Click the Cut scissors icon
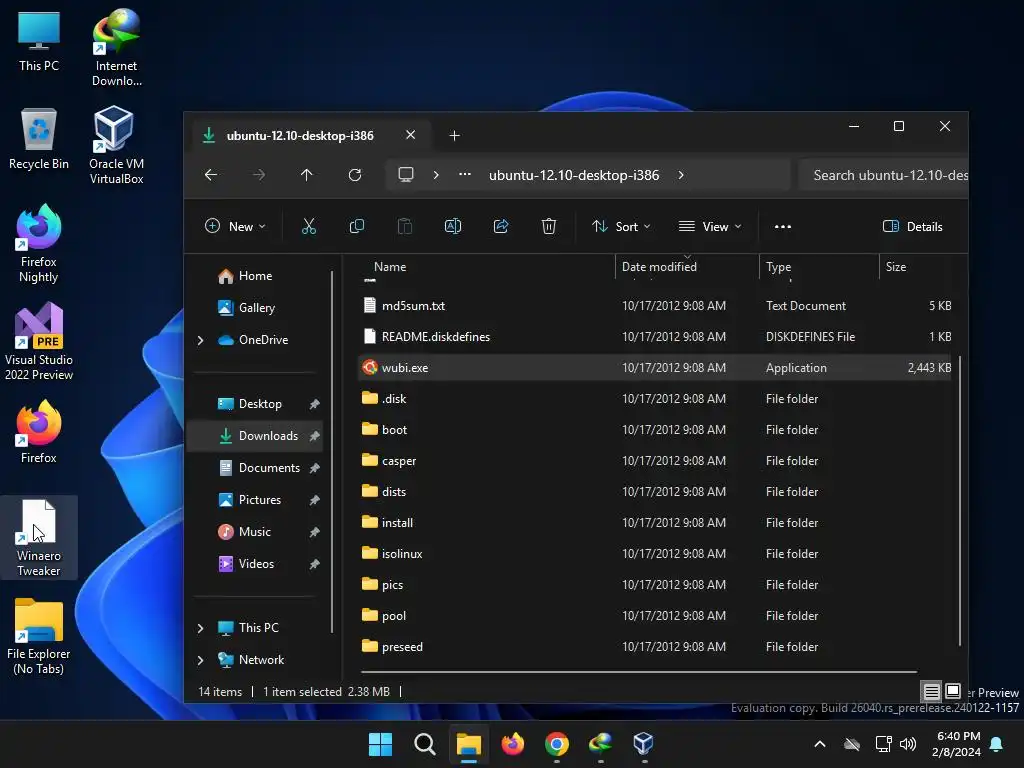Screen dimensions: 1024x768 coord(308,227)
